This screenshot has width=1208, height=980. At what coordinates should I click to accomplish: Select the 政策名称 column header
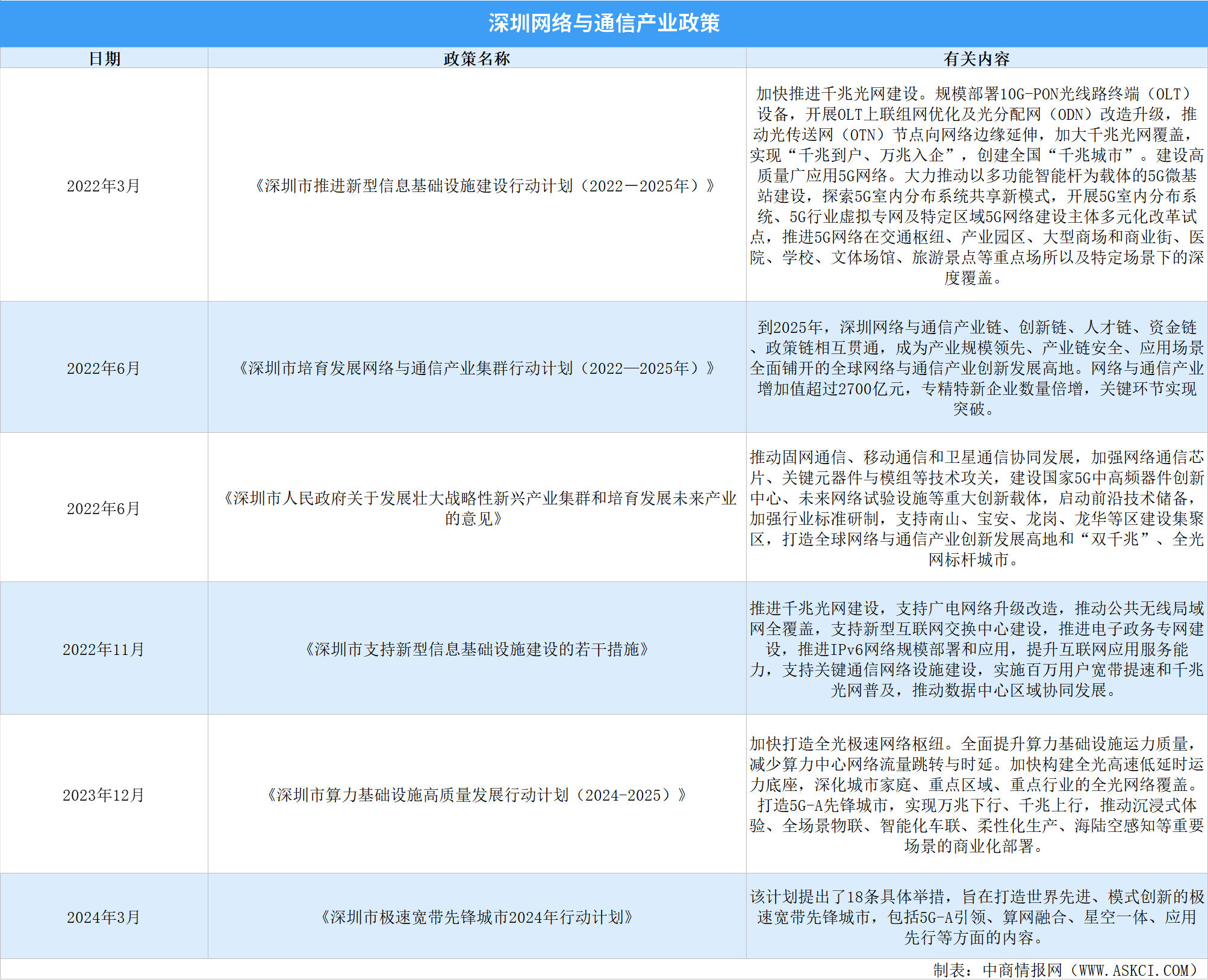click(x=477, y=58)
